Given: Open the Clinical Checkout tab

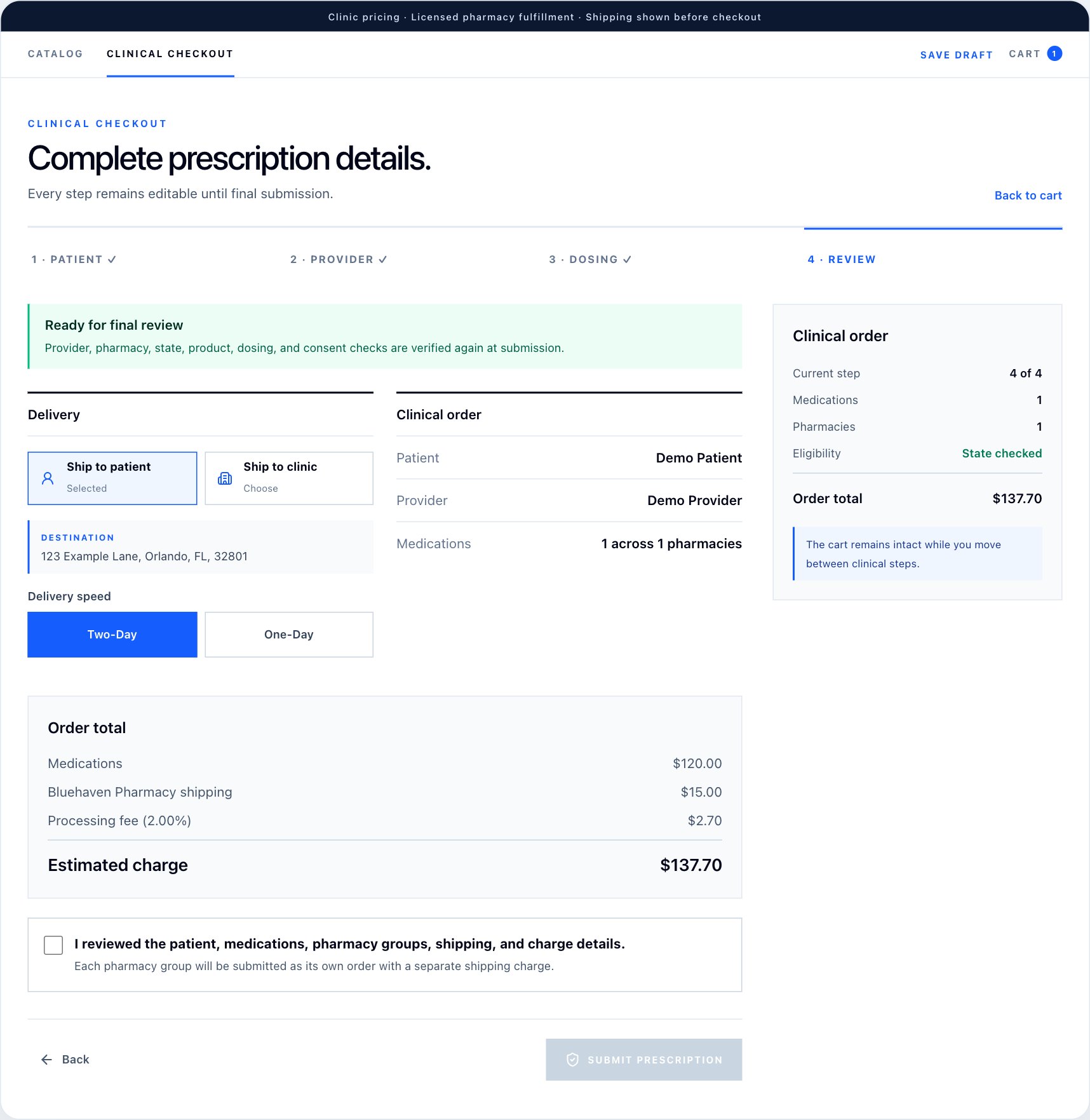Looking at the screenshot, I should 170,54.
